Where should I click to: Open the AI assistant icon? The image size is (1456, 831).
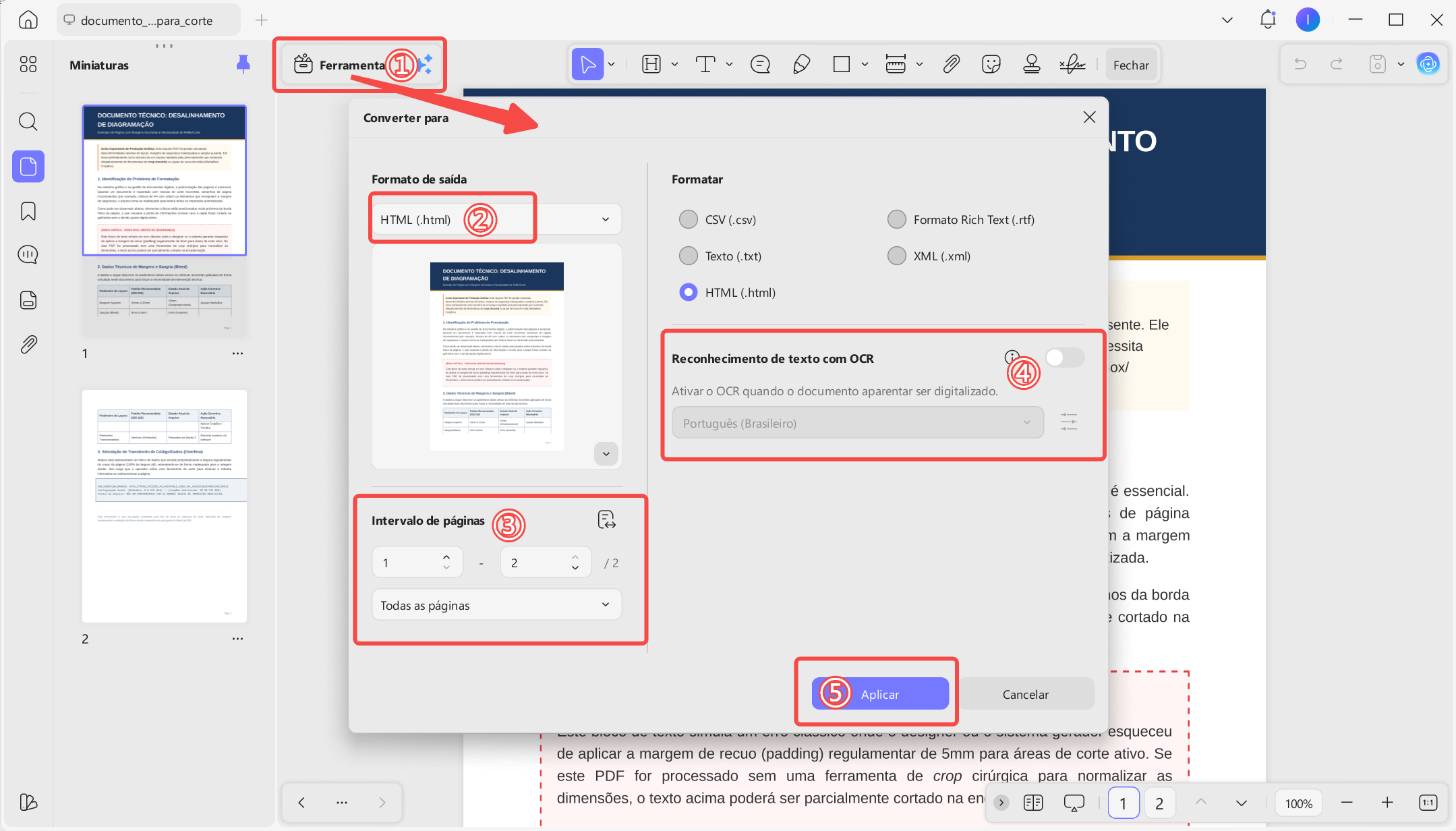(x=1428, y=65)
